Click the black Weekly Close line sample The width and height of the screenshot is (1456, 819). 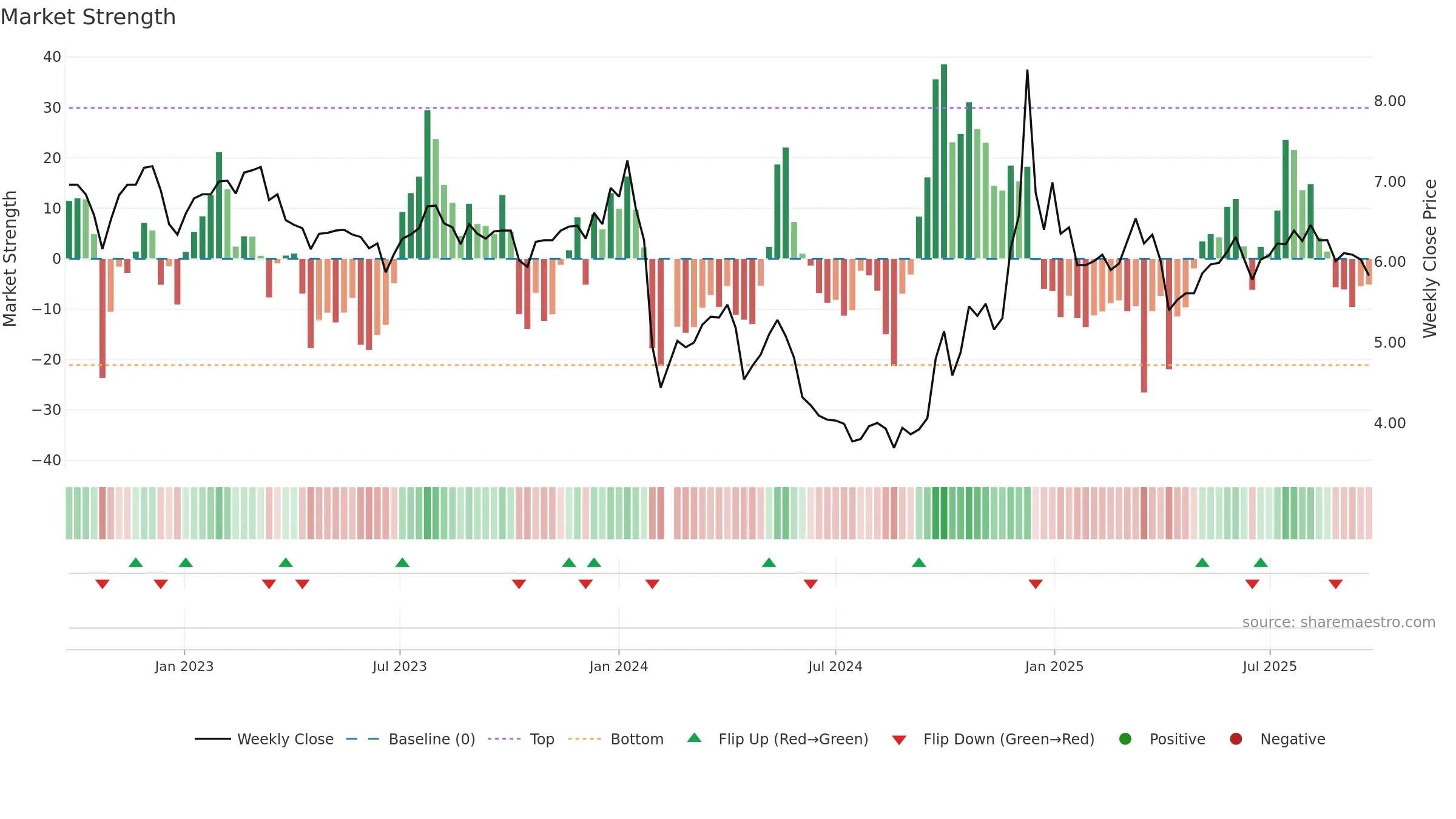(x=212, y=739)
